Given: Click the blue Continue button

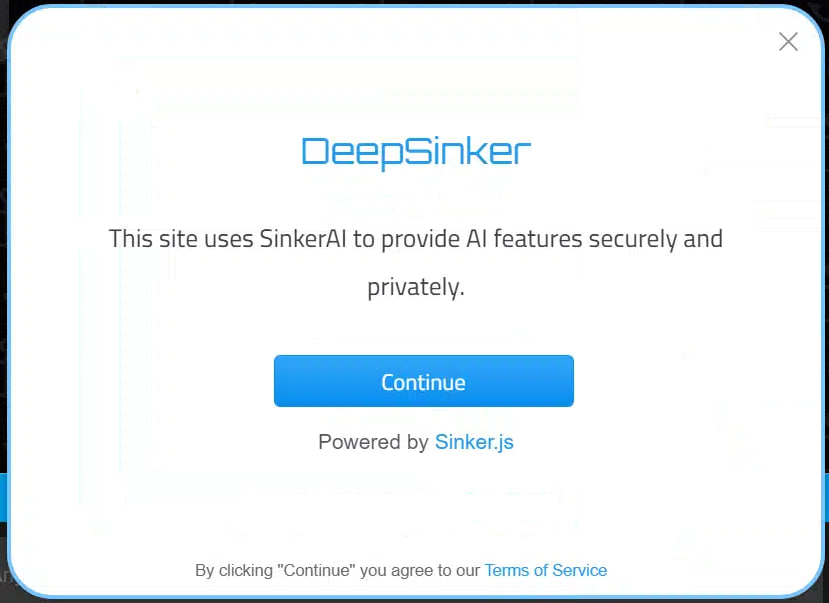Looking at the screenshot, I should point(423,381).
